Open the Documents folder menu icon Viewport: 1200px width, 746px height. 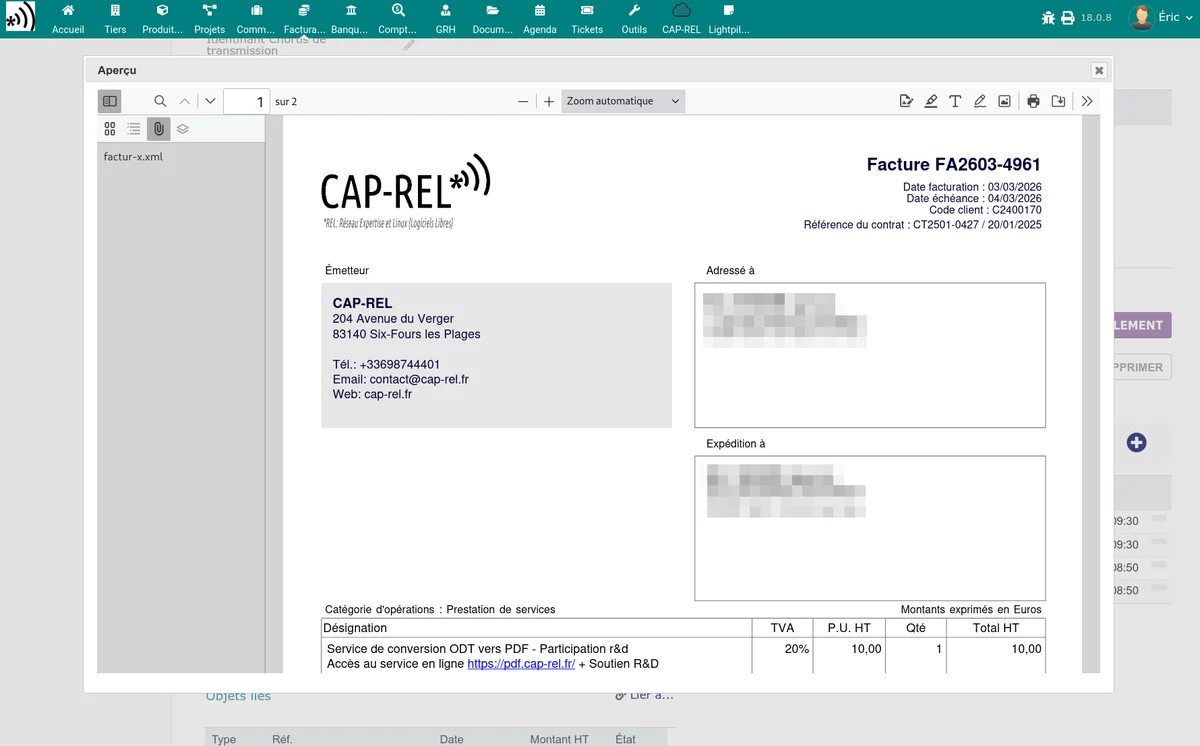coord(492,11)
